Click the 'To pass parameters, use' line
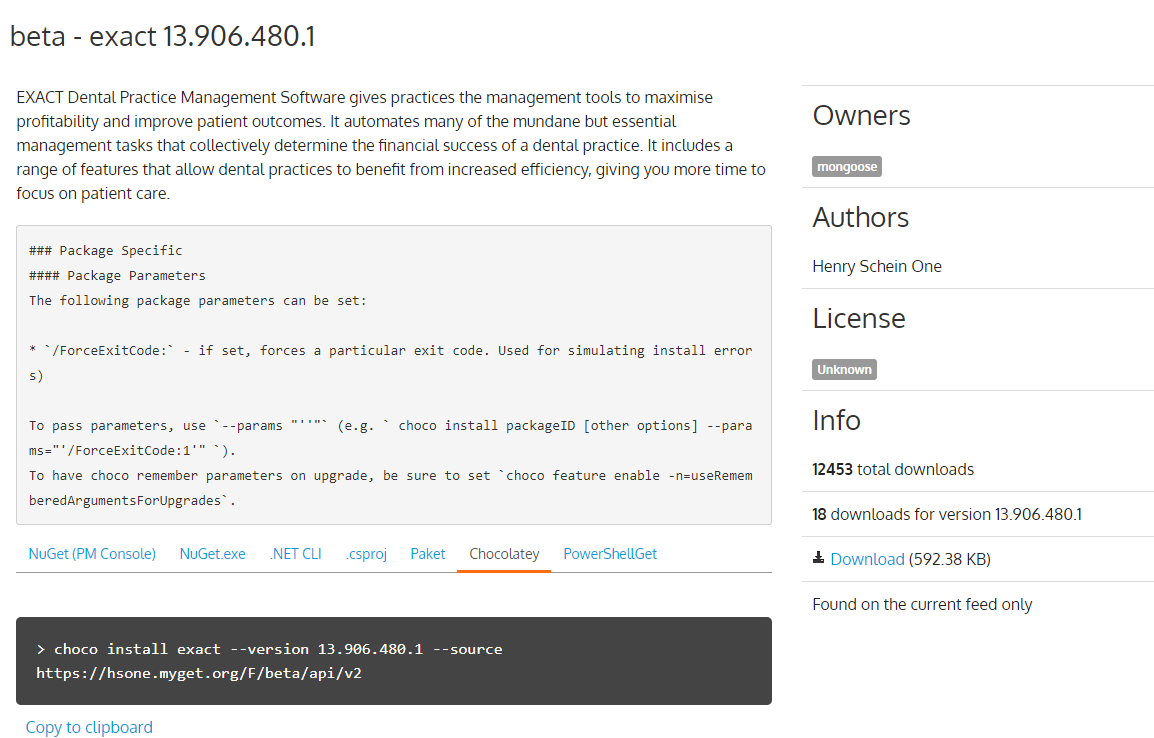This screenshot has width=1154, height=738. pos(391,438)
